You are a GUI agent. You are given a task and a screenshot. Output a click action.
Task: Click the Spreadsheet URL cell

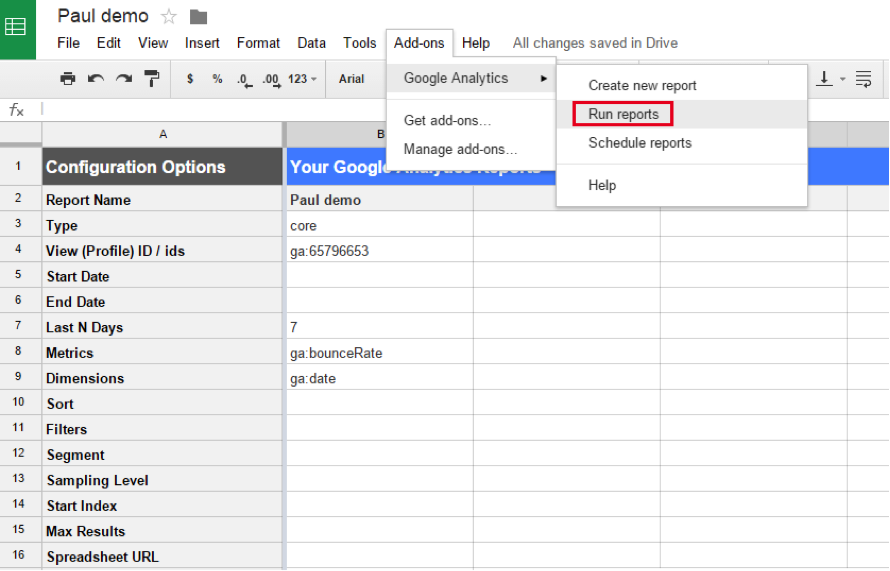click(x=162, y=557)
